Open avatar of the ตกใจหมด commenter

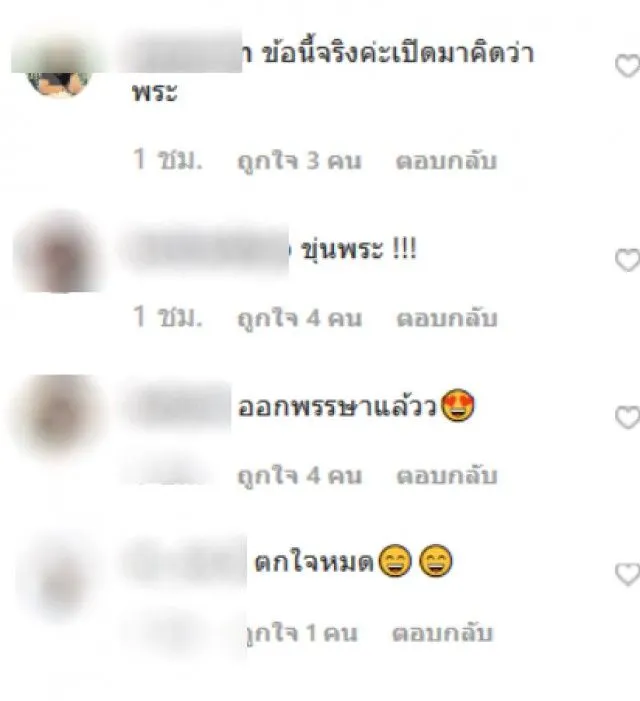60,579
